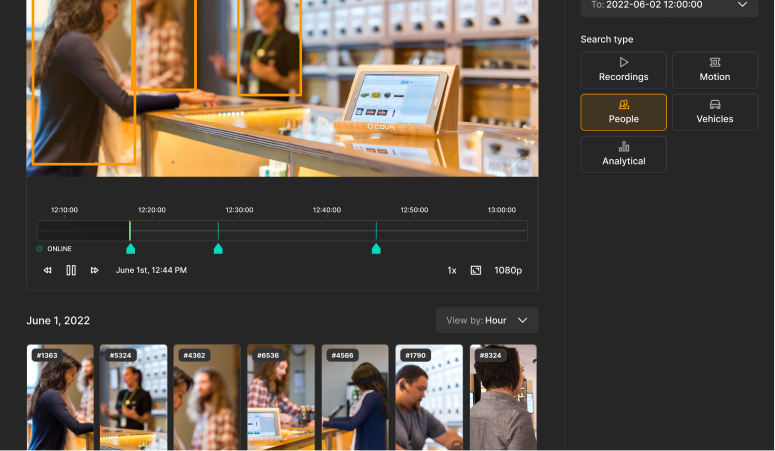Seek the timeline track at 12:40
Screen dimensions: 775x451
point(327,230)
